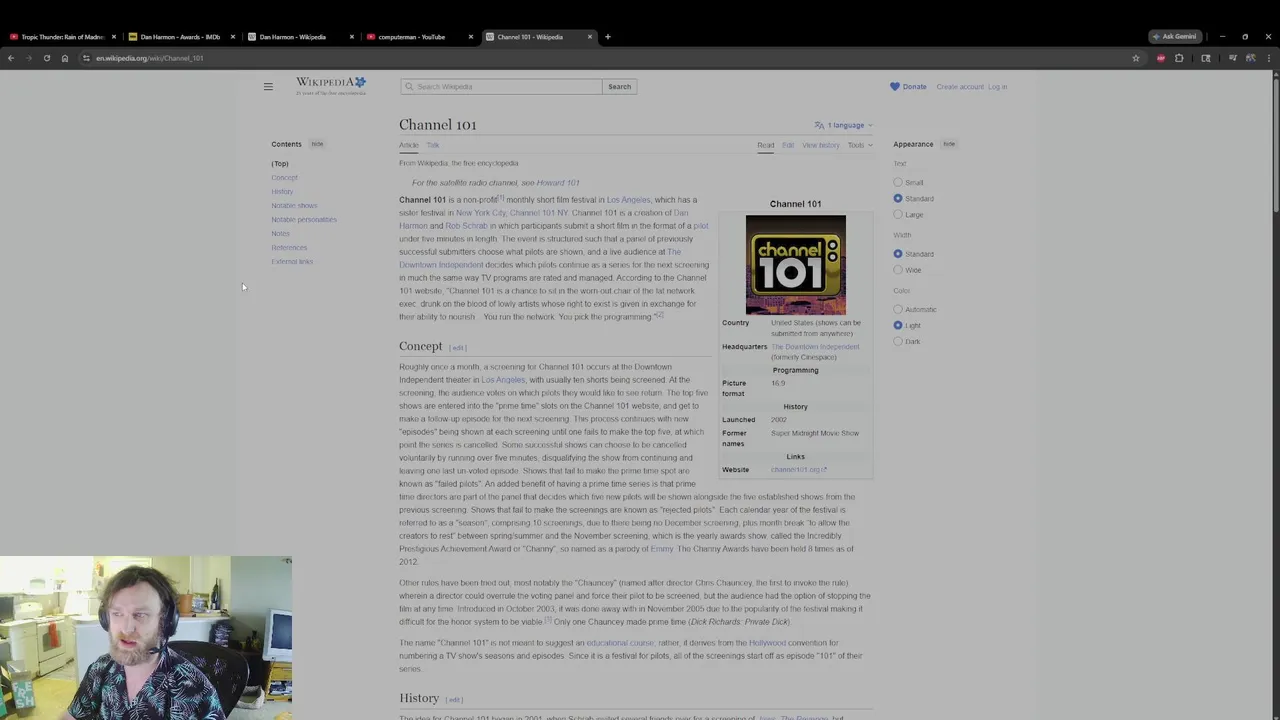Bookmark this page with the star icon
The width and height of the screenshot is (1280, 720).
point(1135,58)
